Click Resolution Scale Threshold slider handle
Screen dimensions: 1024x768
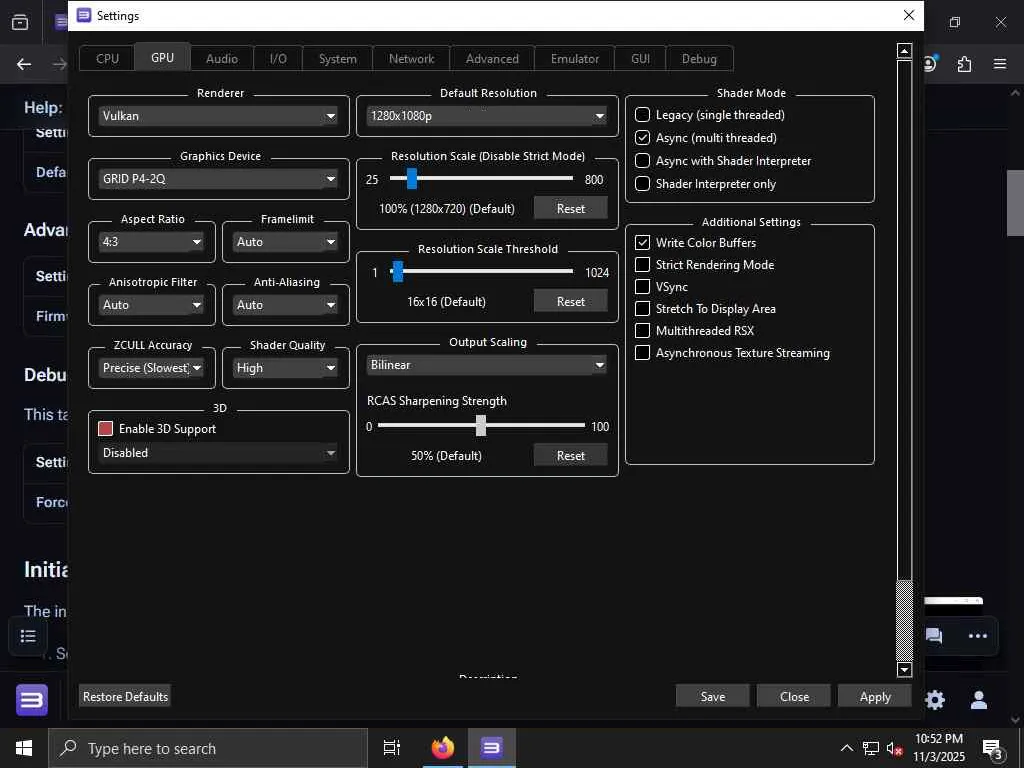click(x=397, y=271)
